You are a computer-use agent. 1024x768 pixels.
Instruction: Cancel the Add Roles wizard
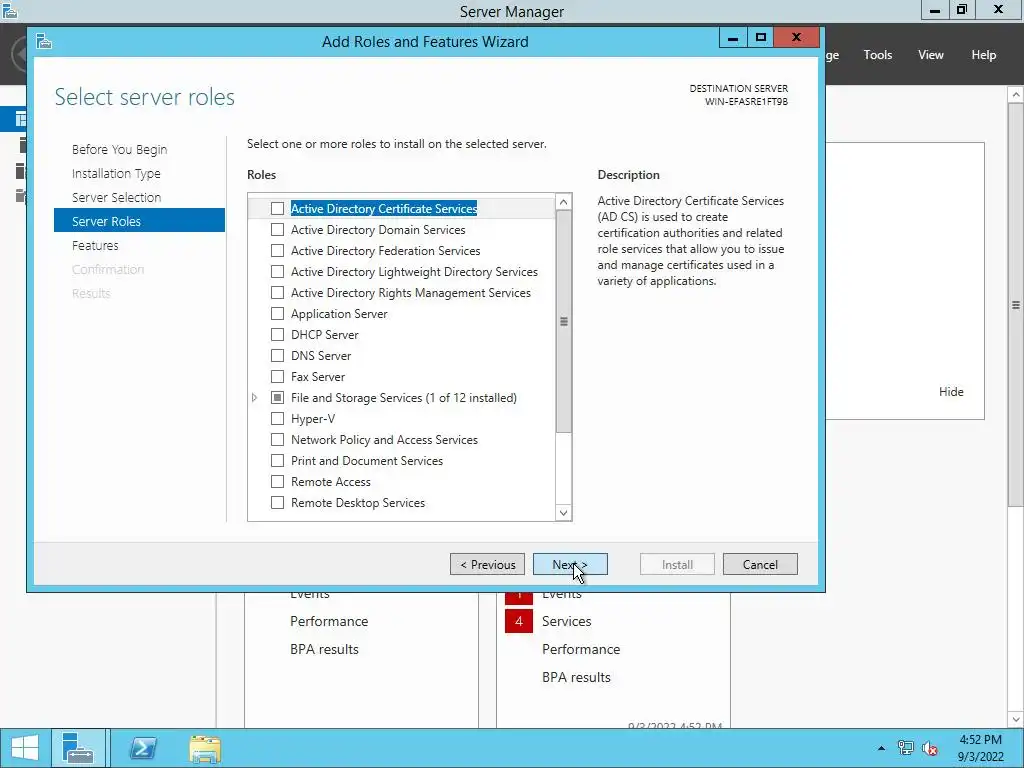[760, 564]
